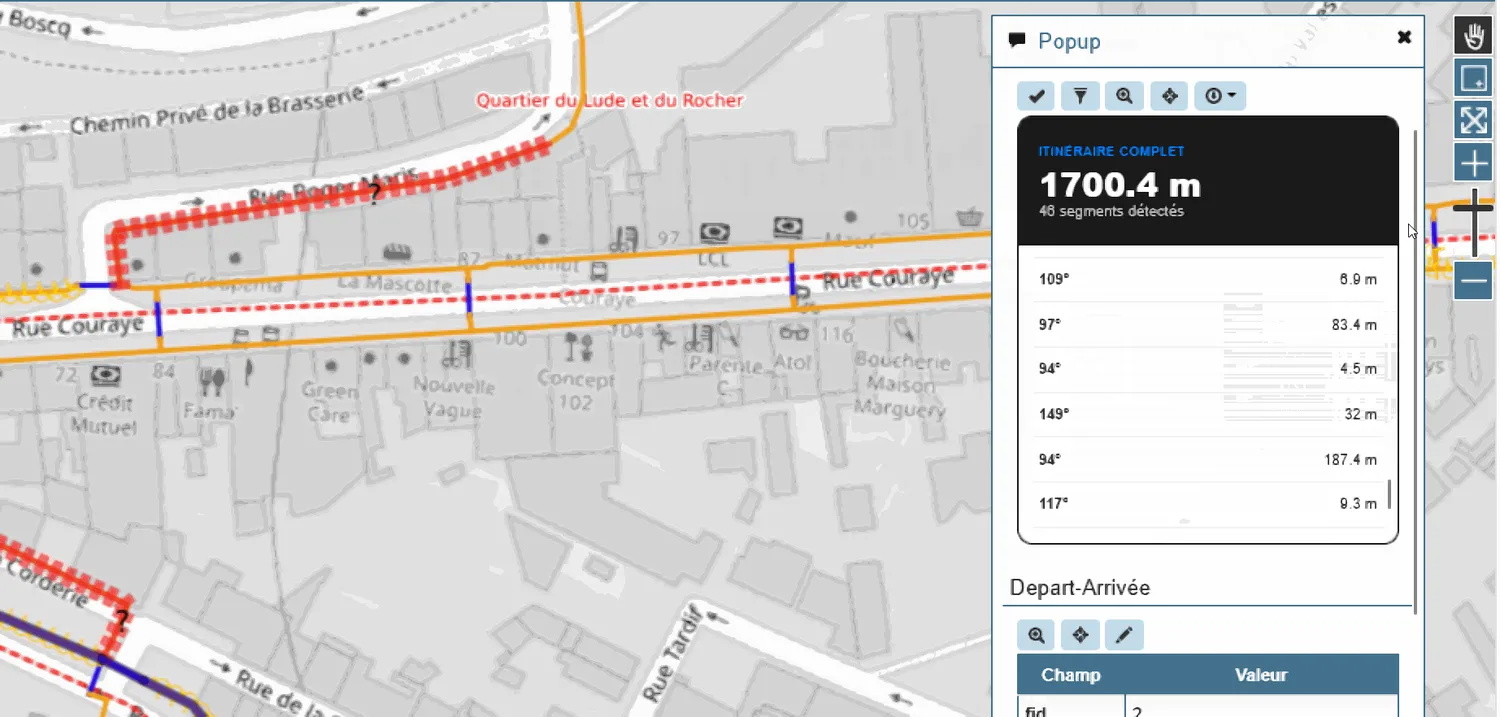This screenshot has height=717, width=1500.
Task: Center map on Depart-Arrivée feature
Action: (1080, 634)
